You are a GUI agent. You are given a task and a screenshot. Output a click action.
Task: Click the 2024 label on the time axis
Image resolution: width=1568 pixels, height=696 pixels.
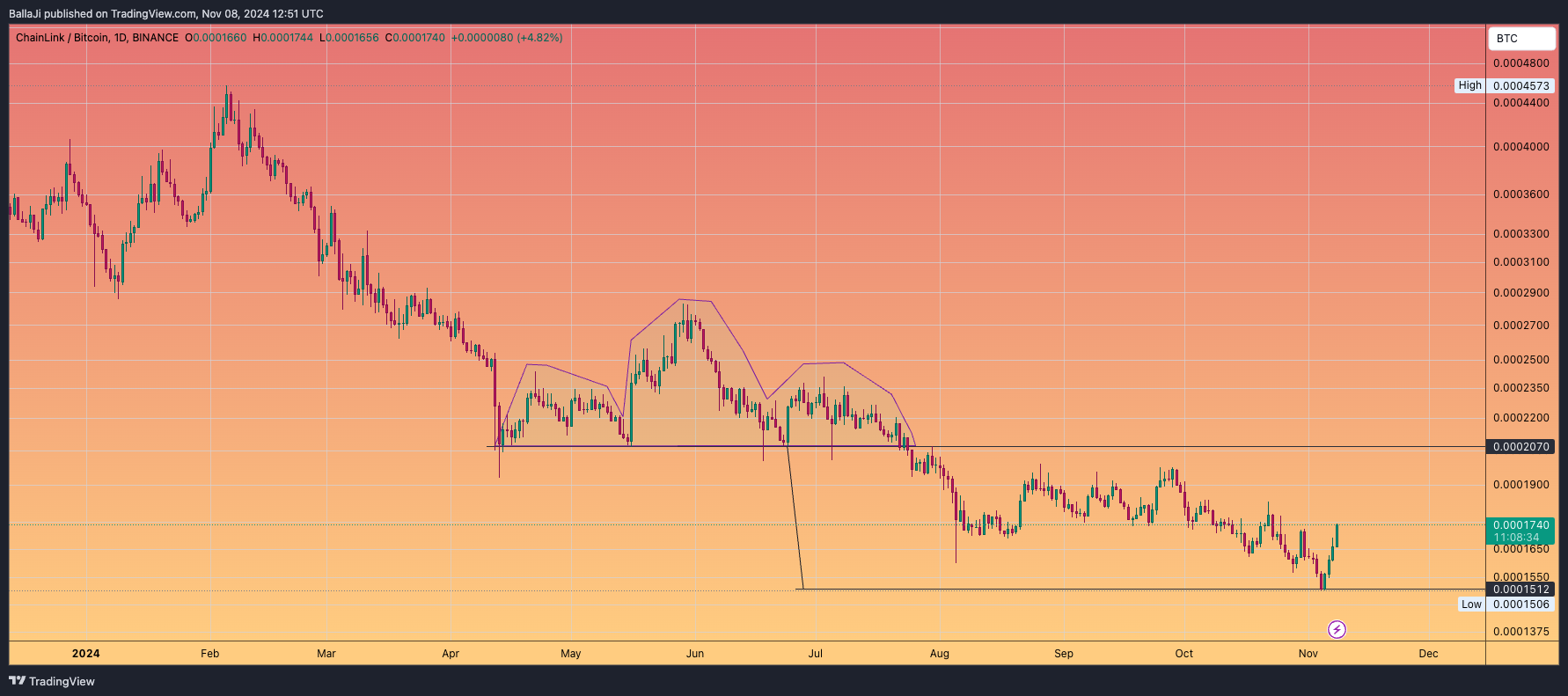[x=85, y=653]
